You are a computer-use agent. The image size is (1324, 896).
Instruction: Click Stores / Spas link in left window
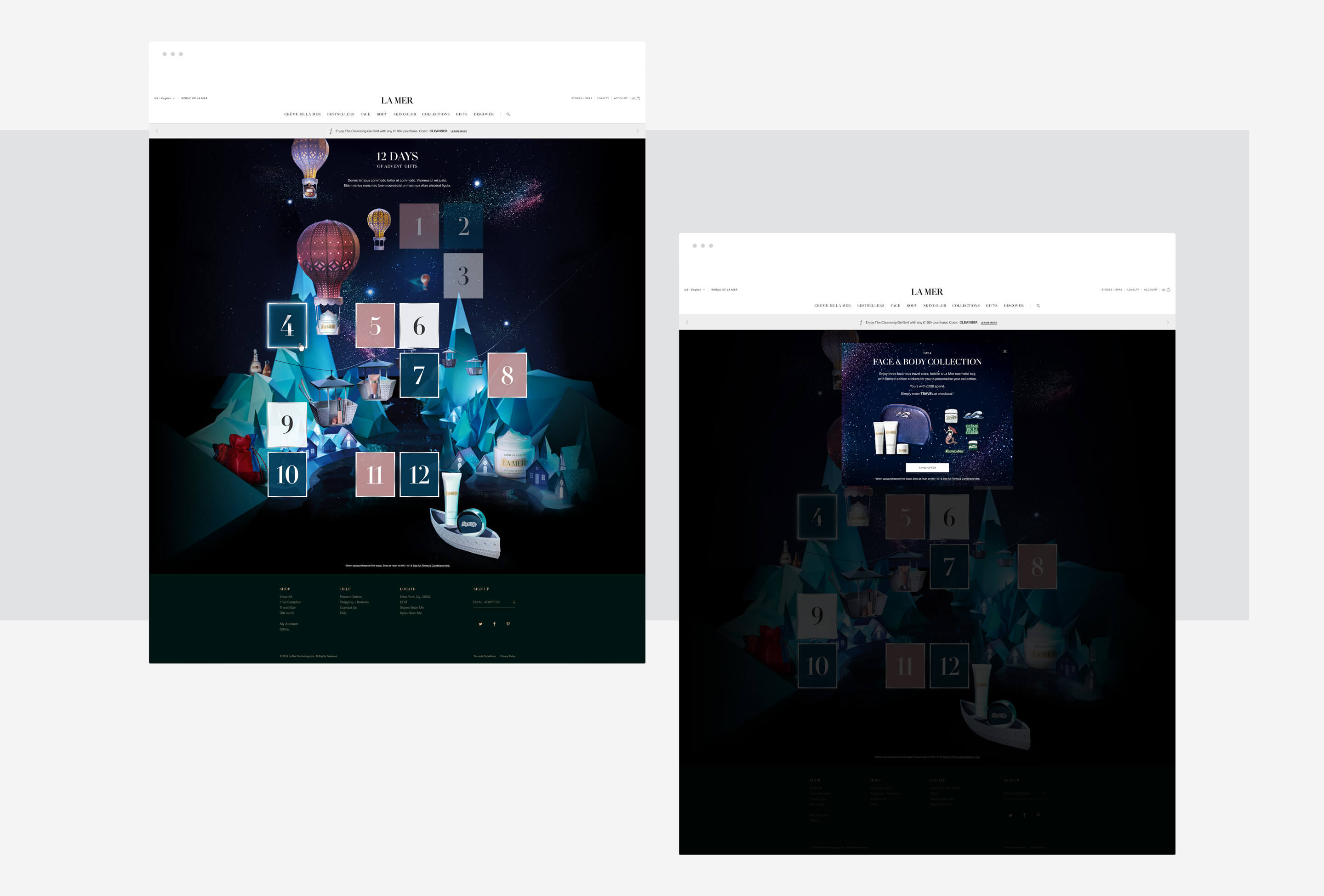[582, 98]
